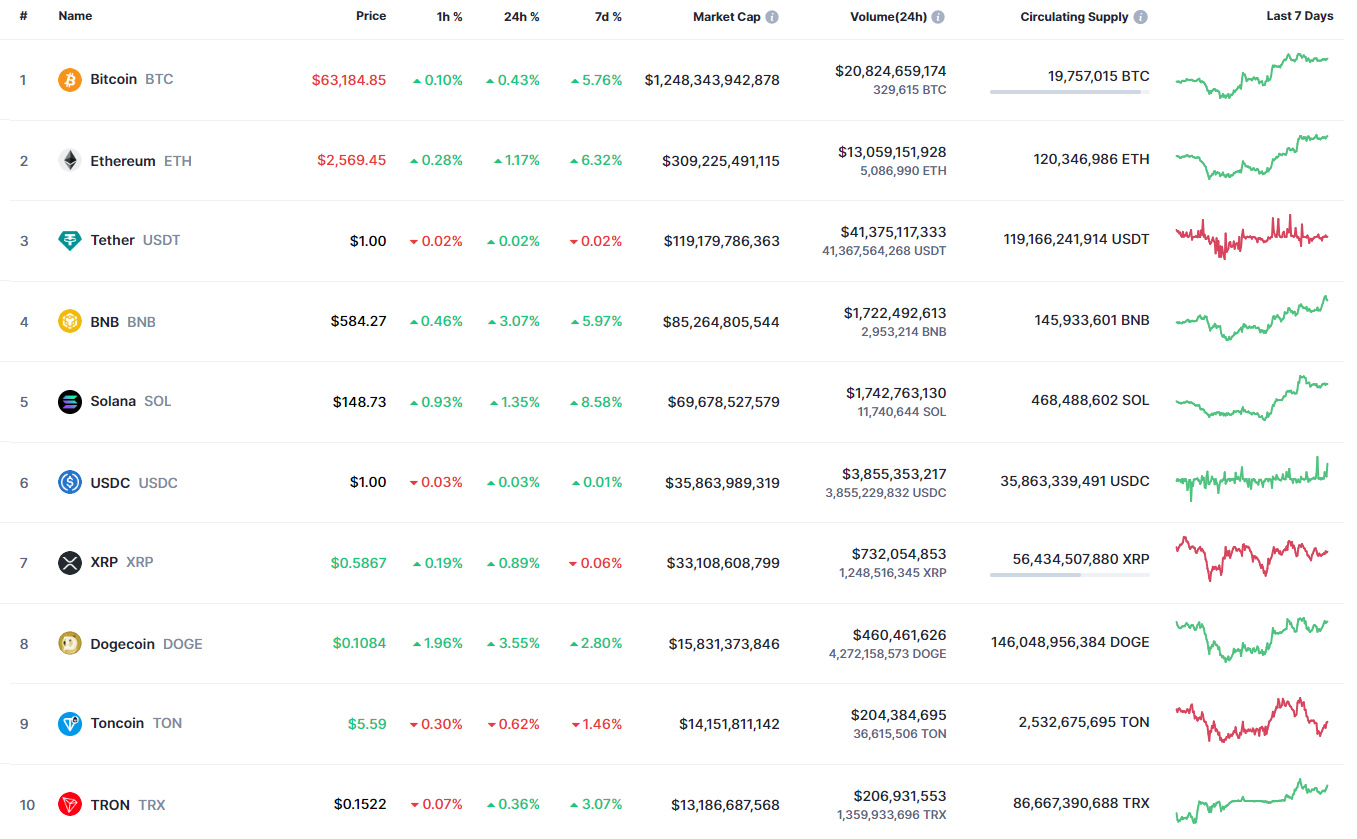The height and width of the screenshot is (839, 1357).
Task: Click the BNB coin logo icon
Action: coord(70,322)
